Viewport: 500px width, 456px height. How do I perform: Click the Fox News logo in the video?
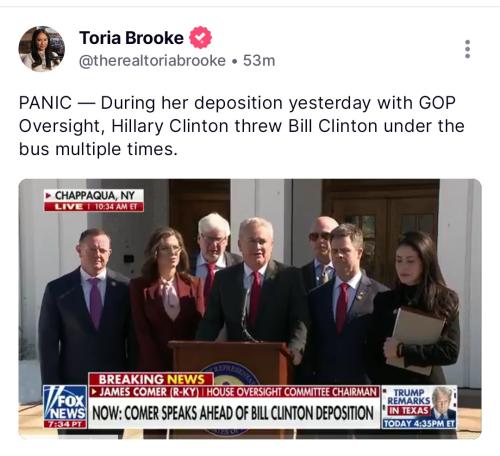point(65,403)
